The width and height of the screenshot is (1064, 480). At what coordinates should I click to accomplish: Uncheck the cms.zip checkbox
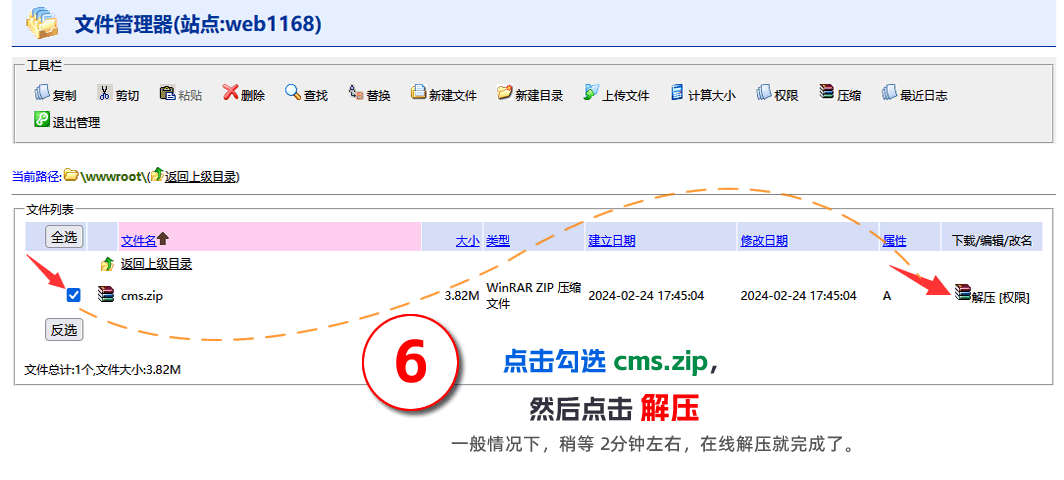coord(74,295)
